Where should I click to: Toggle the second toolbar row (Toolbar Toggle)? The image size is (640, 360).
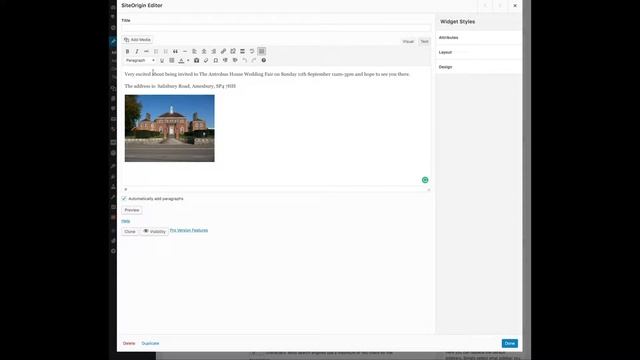pyautogui.click(x=262, y=51)
